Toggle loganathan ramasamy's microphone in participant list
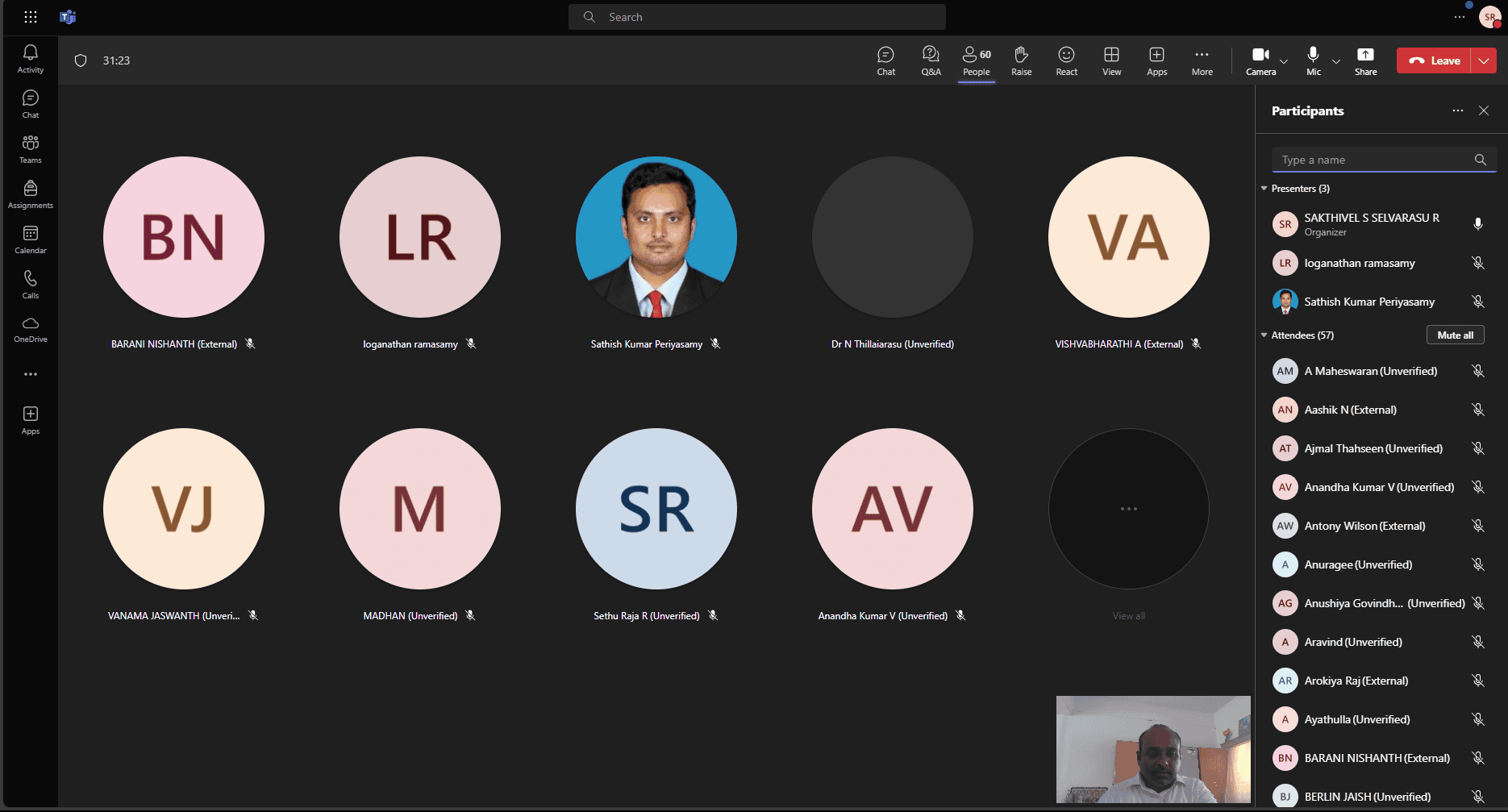 point(1477,263)
